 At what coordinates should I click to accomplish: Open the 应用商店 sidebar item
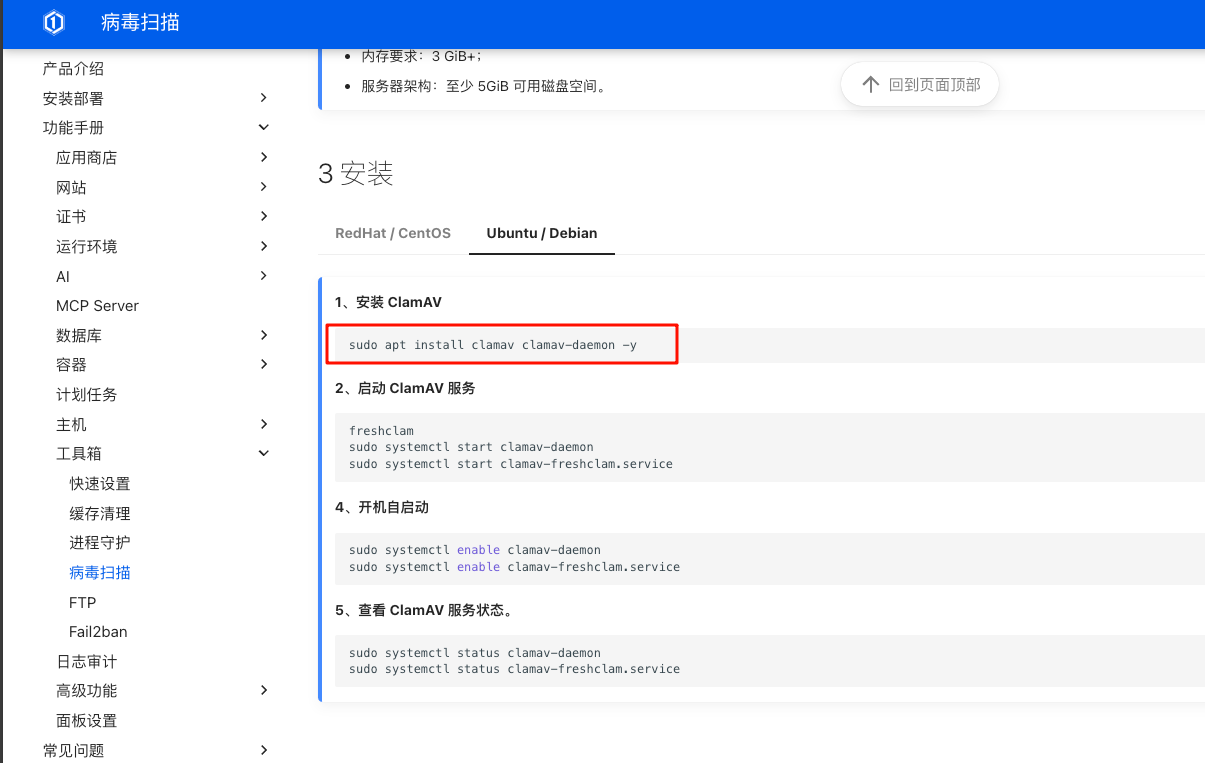tap(86, 158)
